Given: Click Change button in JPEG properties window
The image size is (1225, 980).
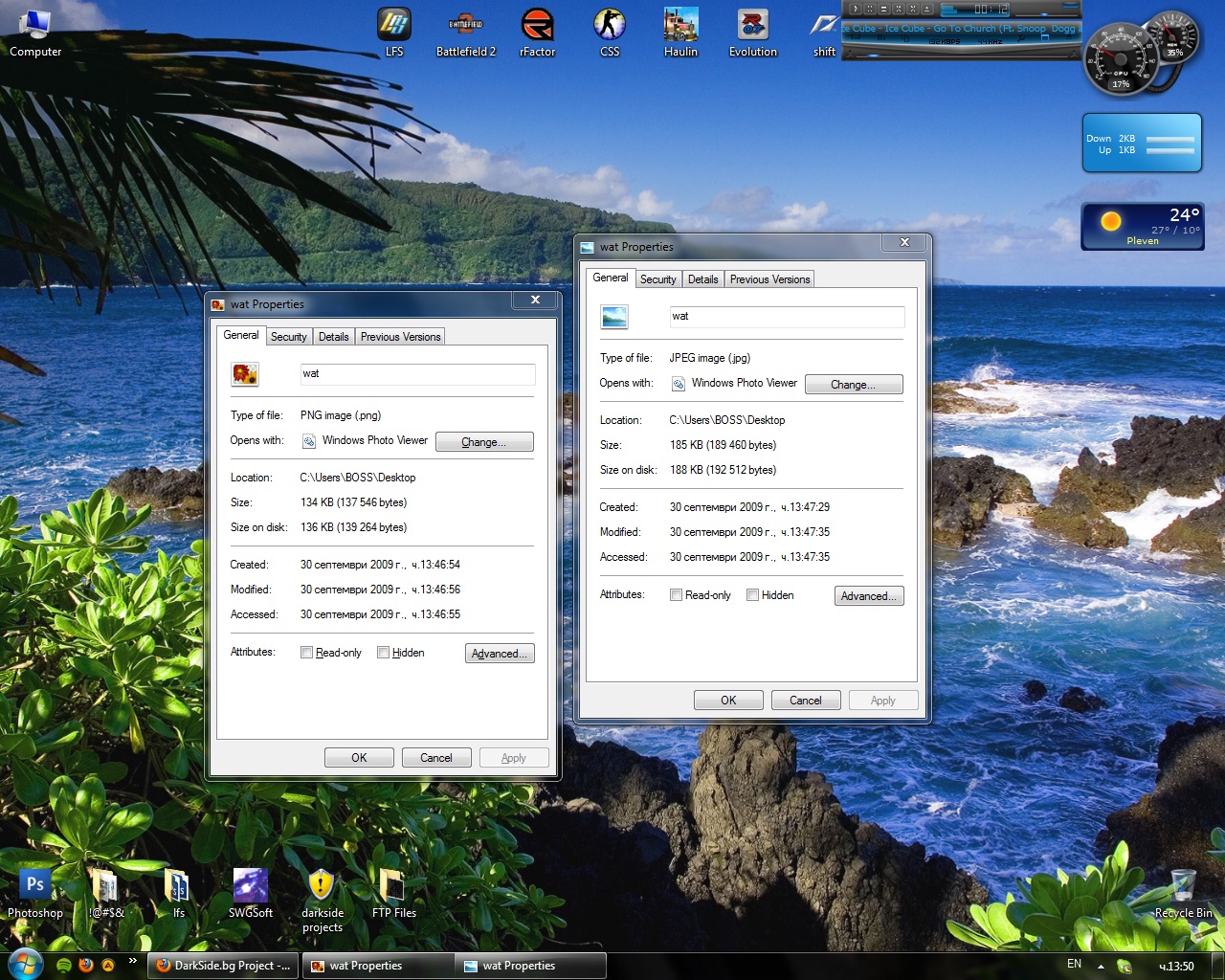Looking at the screenshot, I should [854, 385].
